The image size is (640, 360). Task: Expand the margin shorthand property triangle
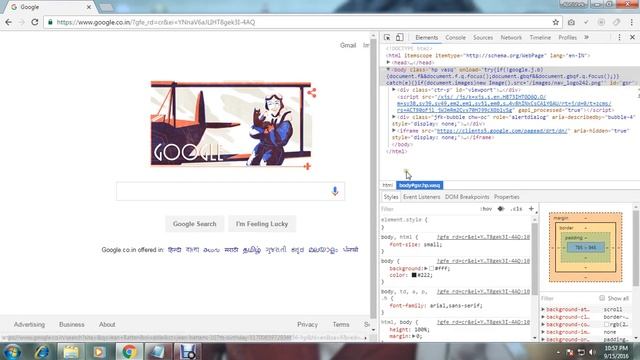coord(414,336)
